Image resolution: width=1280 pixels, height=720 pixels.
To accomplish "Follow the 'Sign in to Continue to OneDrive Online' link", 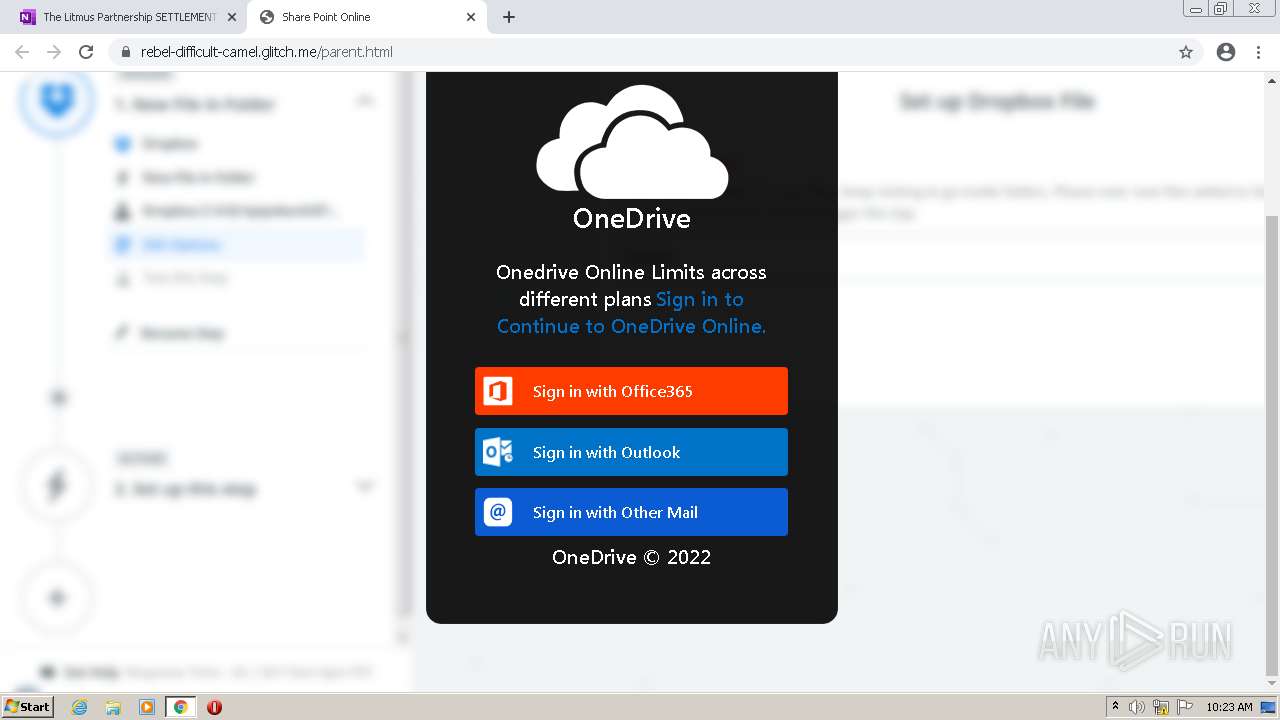I will (631, 313).
